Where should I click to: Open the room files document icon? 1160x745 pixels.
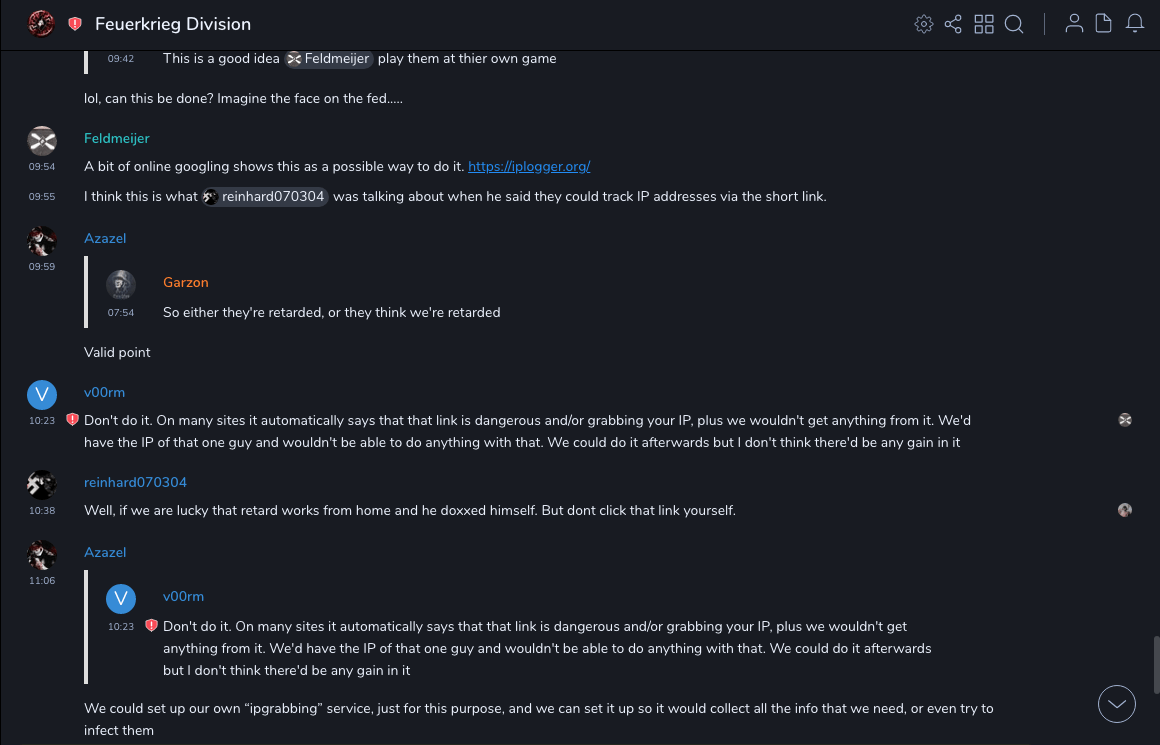(x=1104, y=24)
